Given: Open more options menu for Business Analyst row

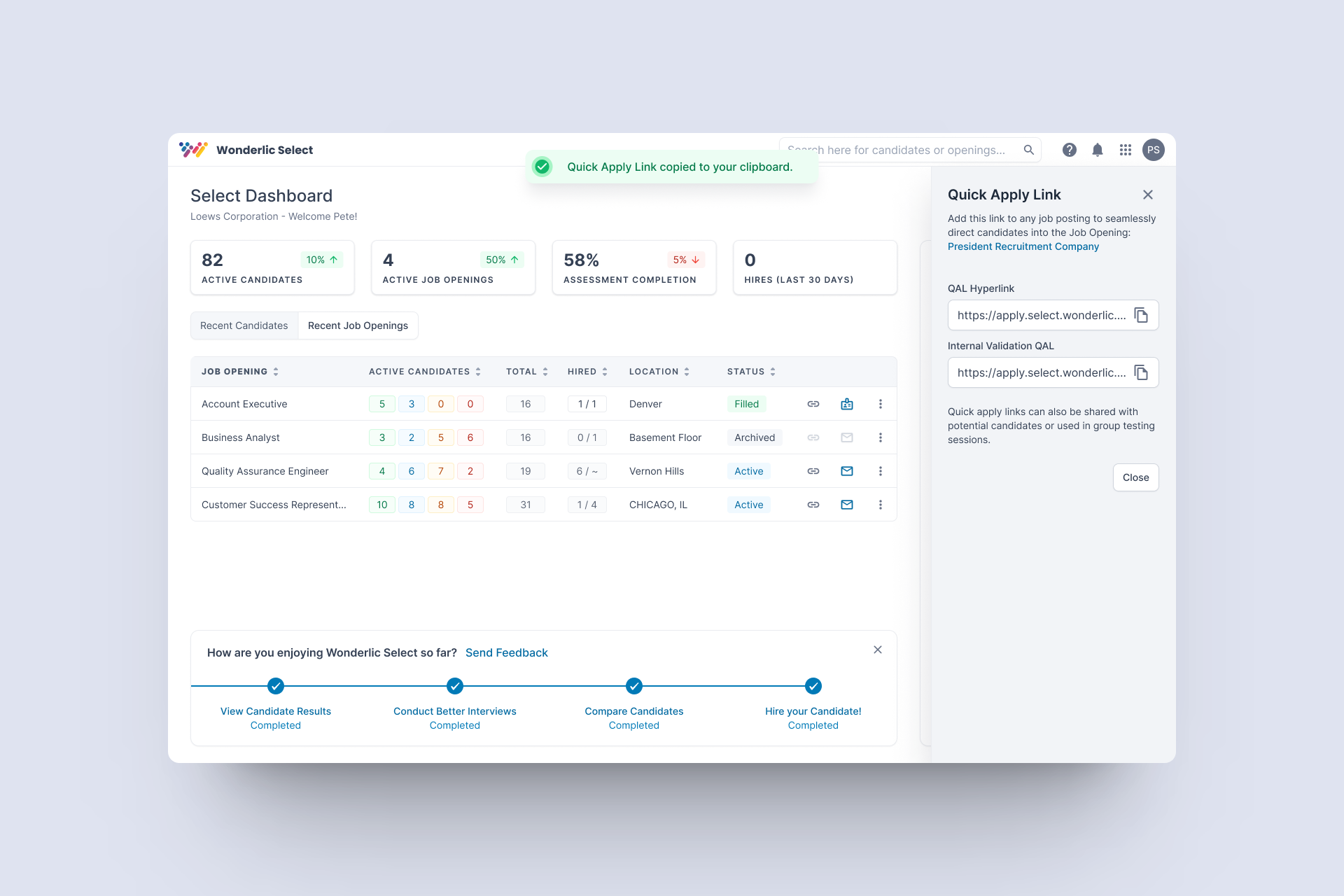Looking at the screenshot, I should tap(880, 437).
